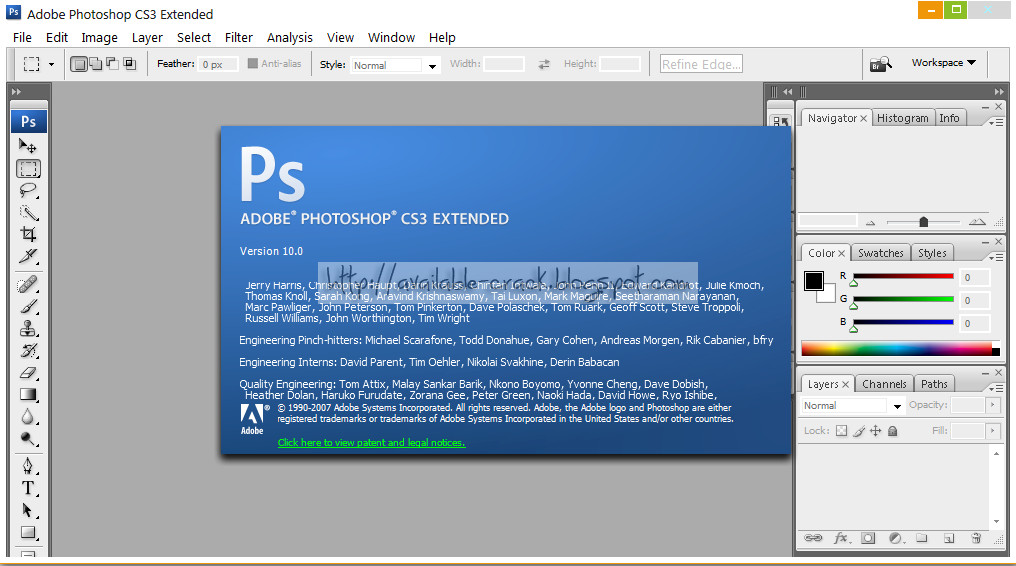Open Adobe Bridge from options bar
The height and width of the screenshot is (566, 1016).
click(881, 63)
